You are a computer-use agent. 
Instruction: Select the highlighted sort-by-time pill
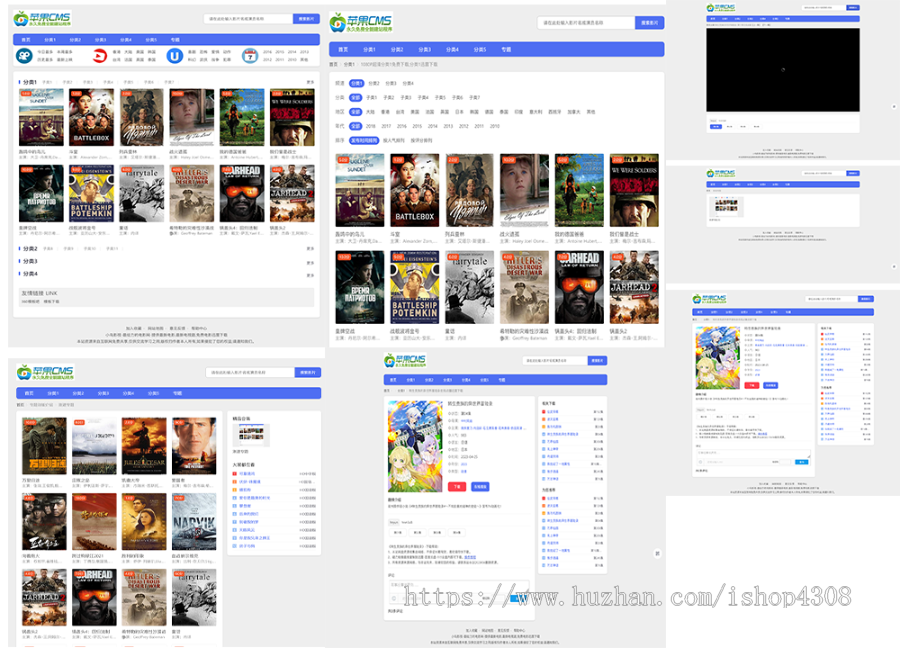tap(364, 141)
